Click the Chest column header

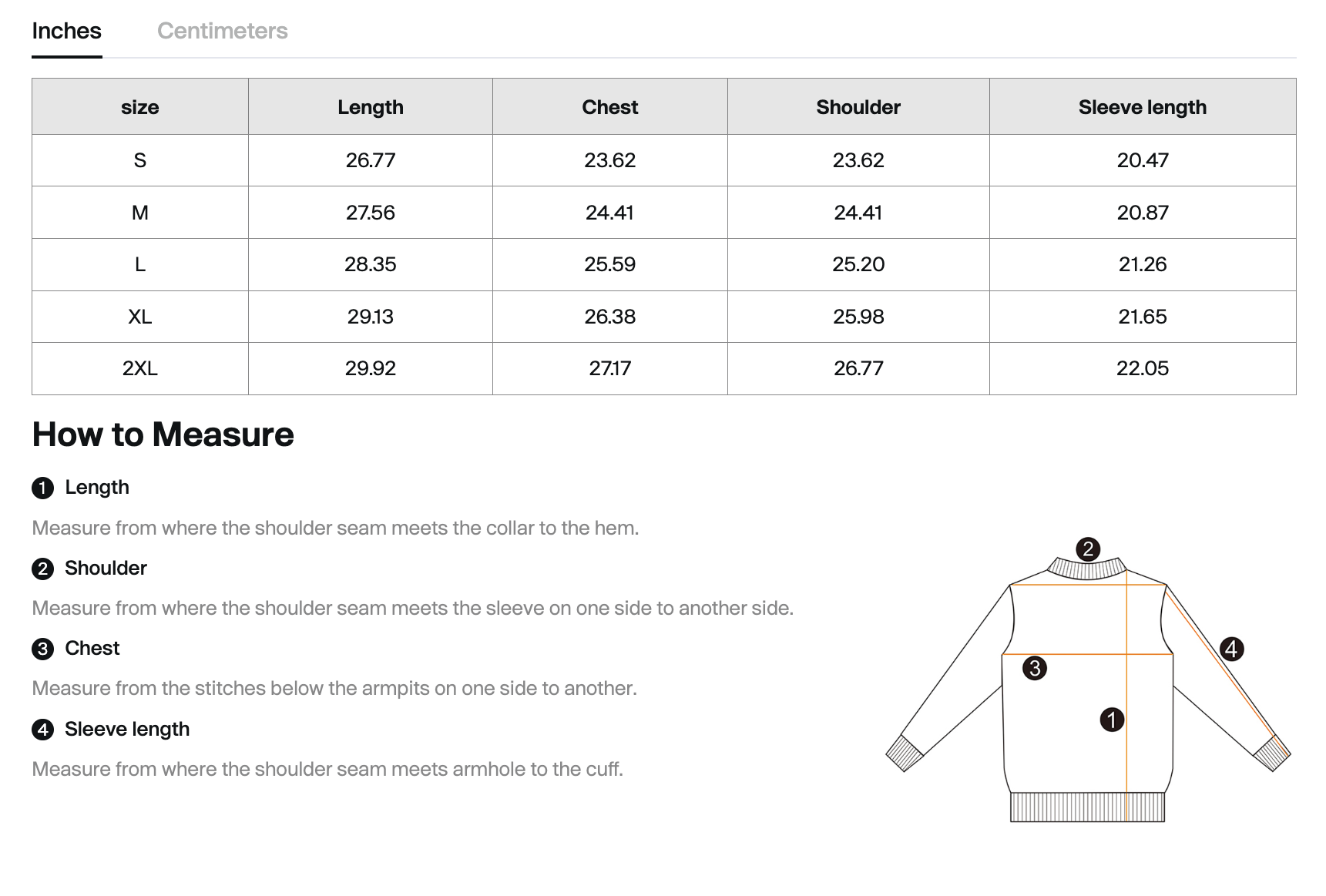pyautogui.click(x=609, y=107)
